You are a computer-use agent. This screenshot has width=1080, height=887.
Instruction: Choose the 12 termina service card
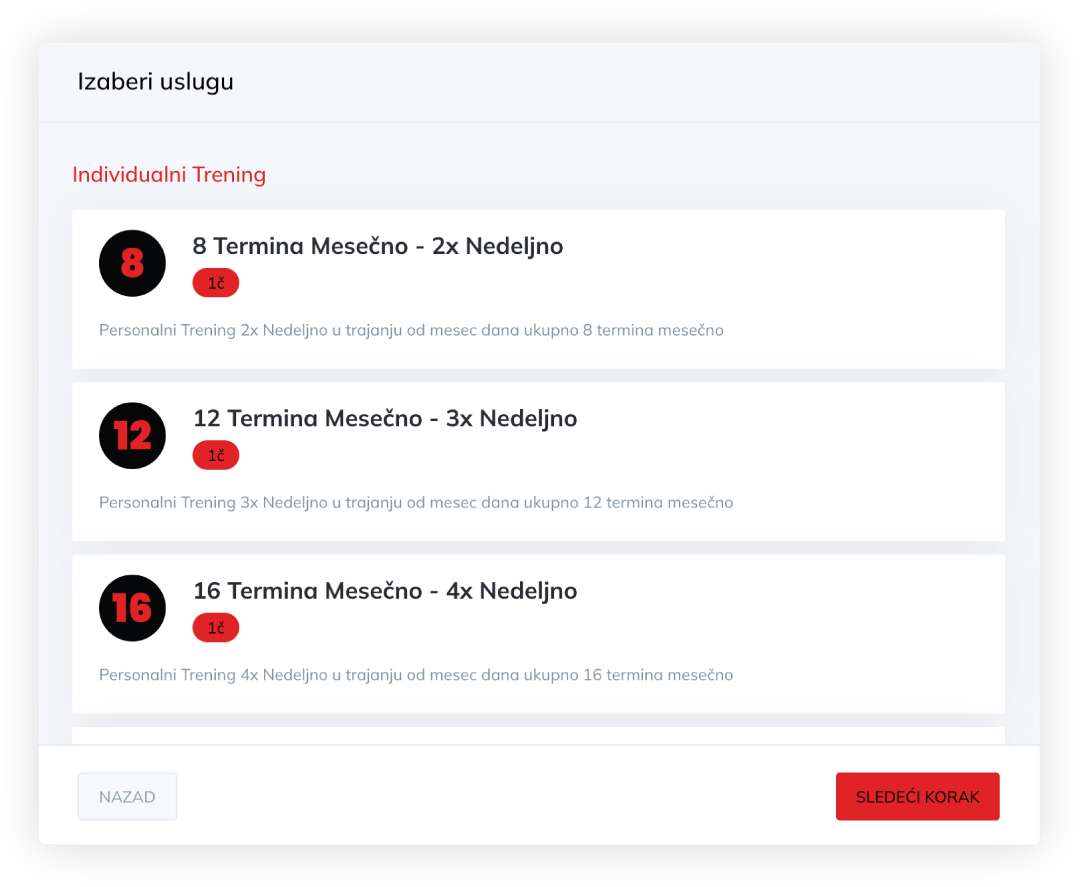(x=539, y=461)
